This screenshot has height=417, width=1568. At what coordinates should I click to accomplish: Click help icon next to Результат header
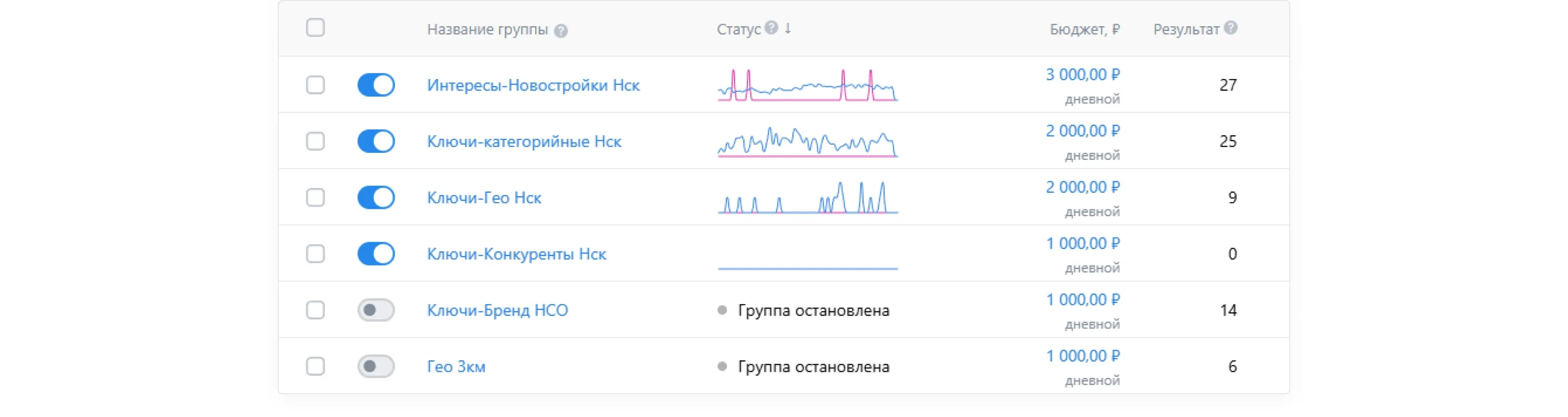point(1230,28)
